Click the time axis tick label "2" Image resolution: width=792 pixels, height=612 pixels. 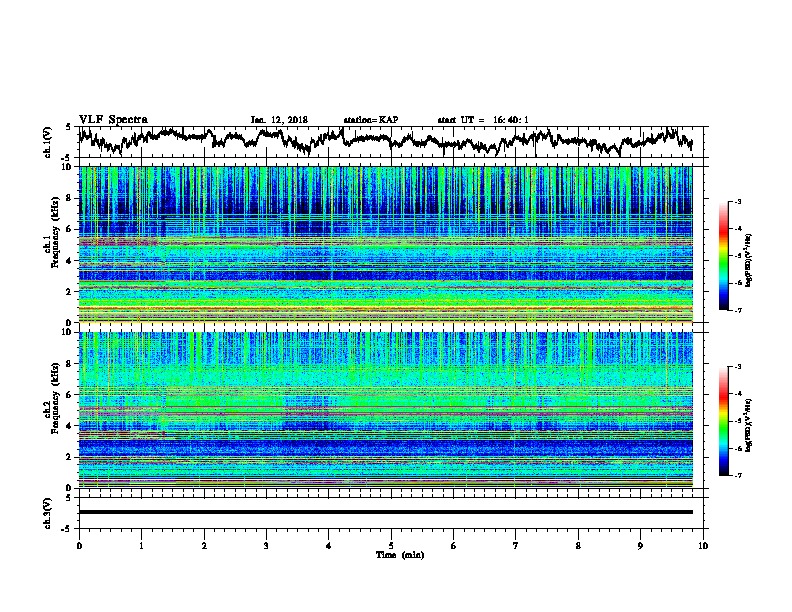click(204, 546)
